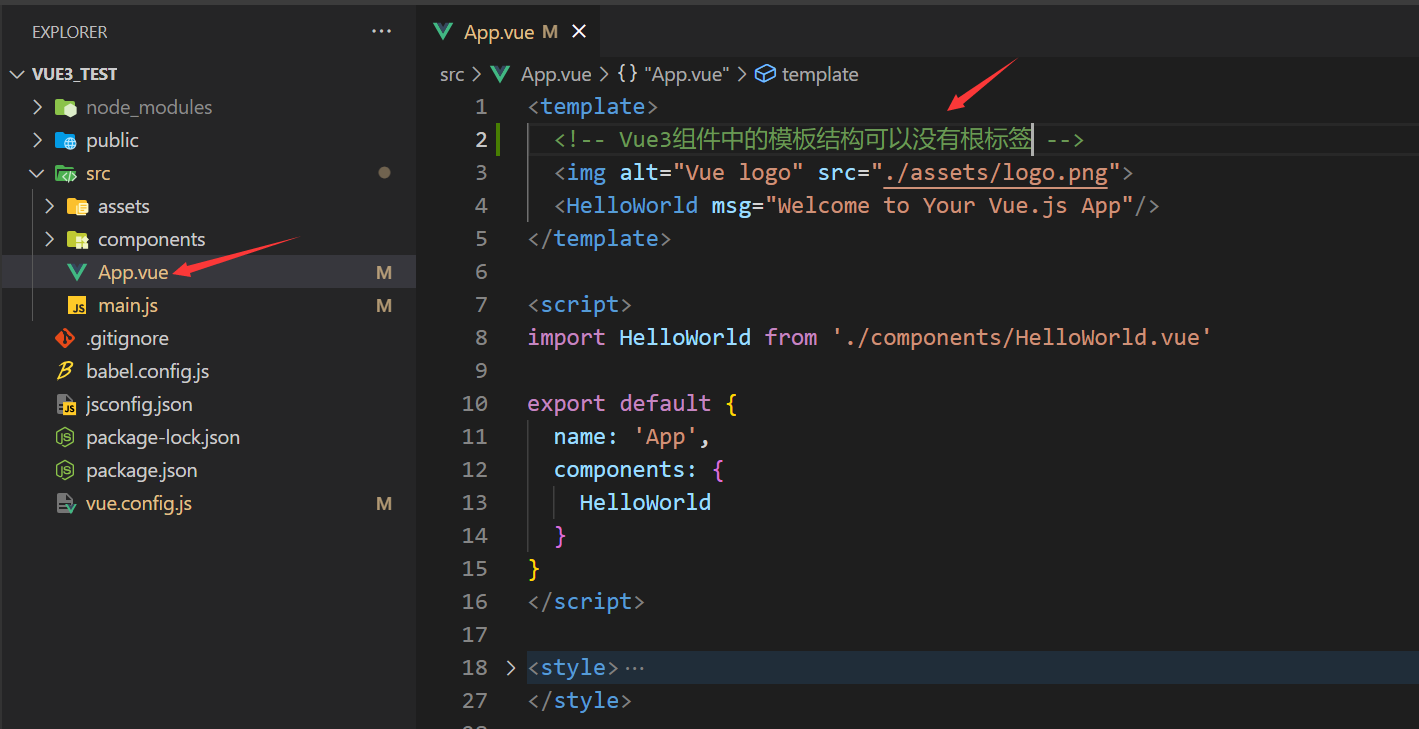Select the public folder label
Viewport: 1419px width, 729px height.
pos(112,140)
